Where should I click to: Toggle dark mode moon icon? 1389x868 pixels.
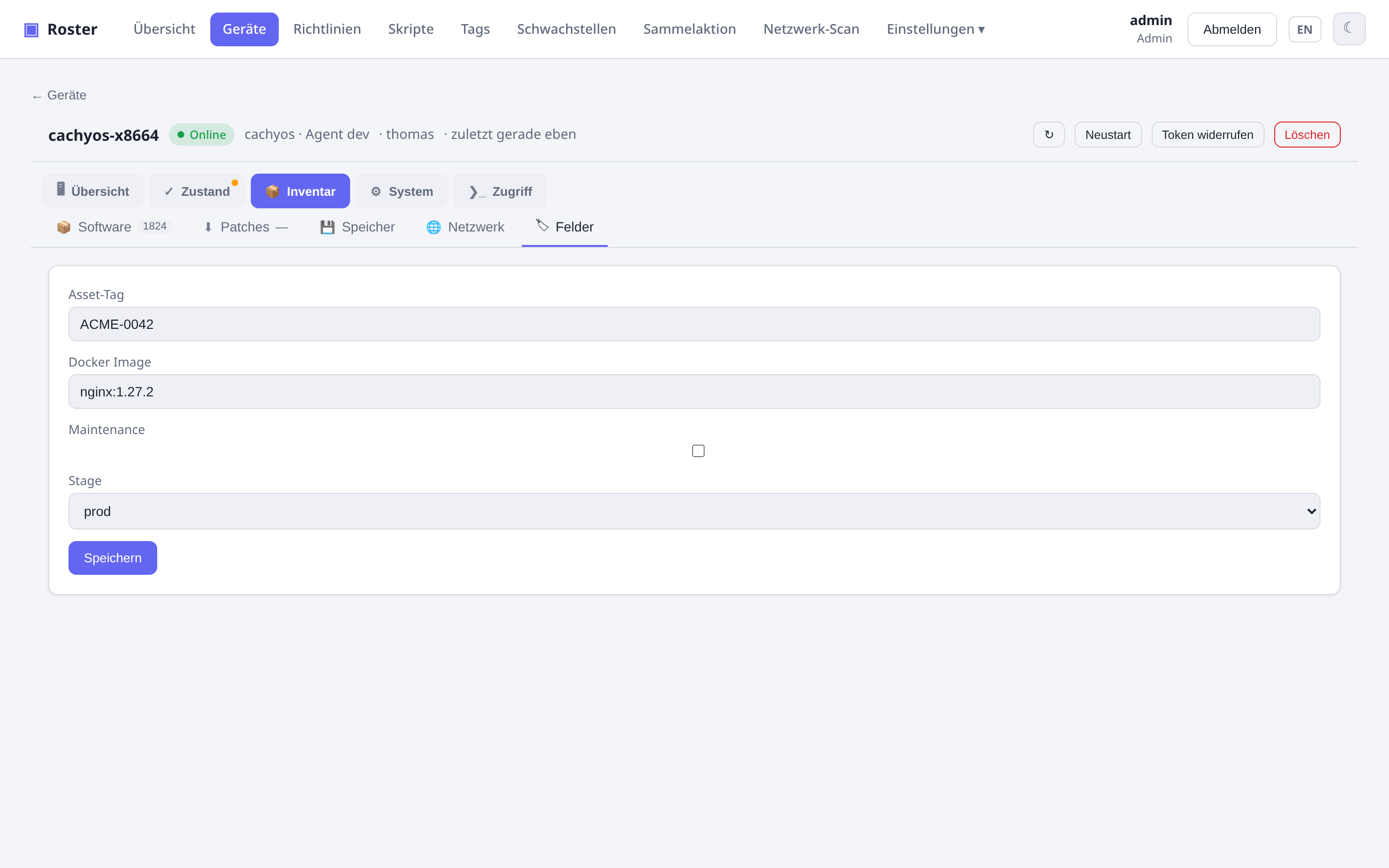pos(1348,29)
